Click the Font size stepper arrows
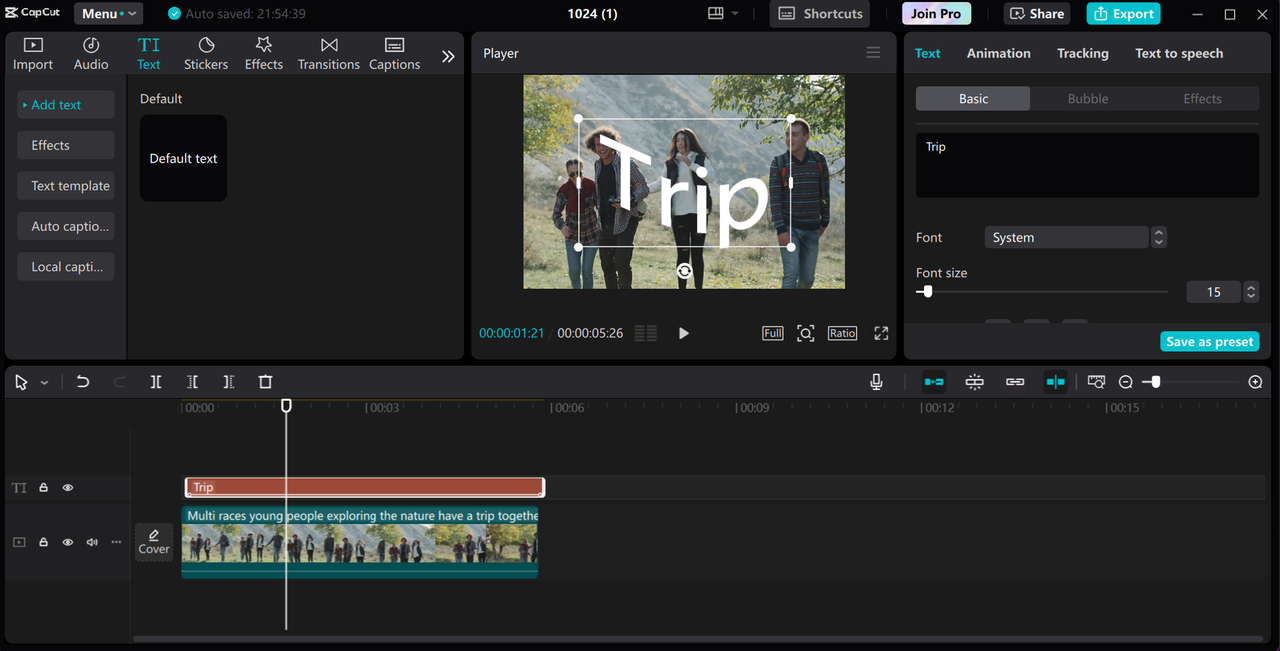The width and height of the screenshot is (1280, 651). click(1251, 292)
